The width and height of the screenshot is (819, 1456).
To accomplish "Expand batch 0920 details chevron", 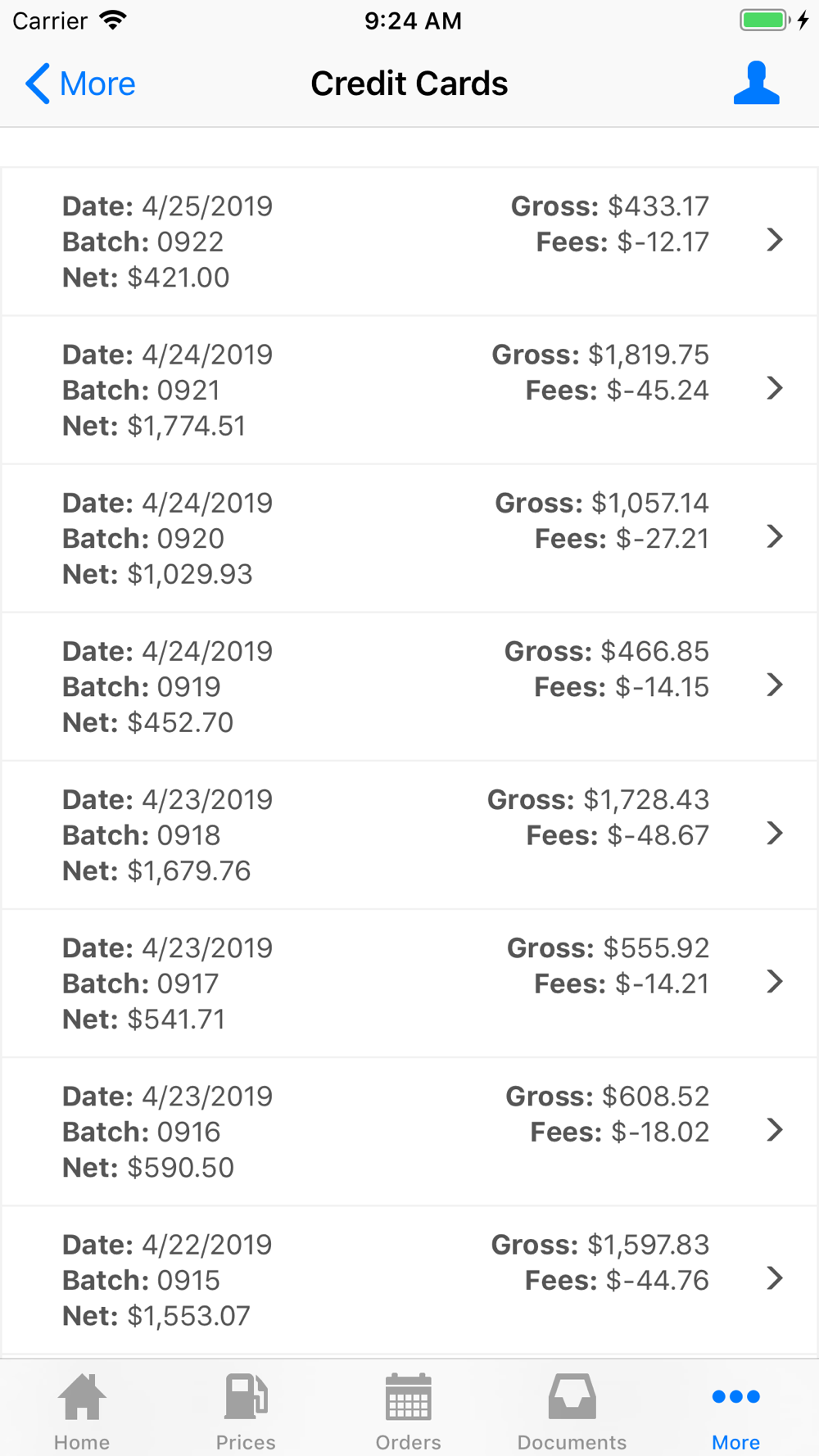I will [774, 536].
